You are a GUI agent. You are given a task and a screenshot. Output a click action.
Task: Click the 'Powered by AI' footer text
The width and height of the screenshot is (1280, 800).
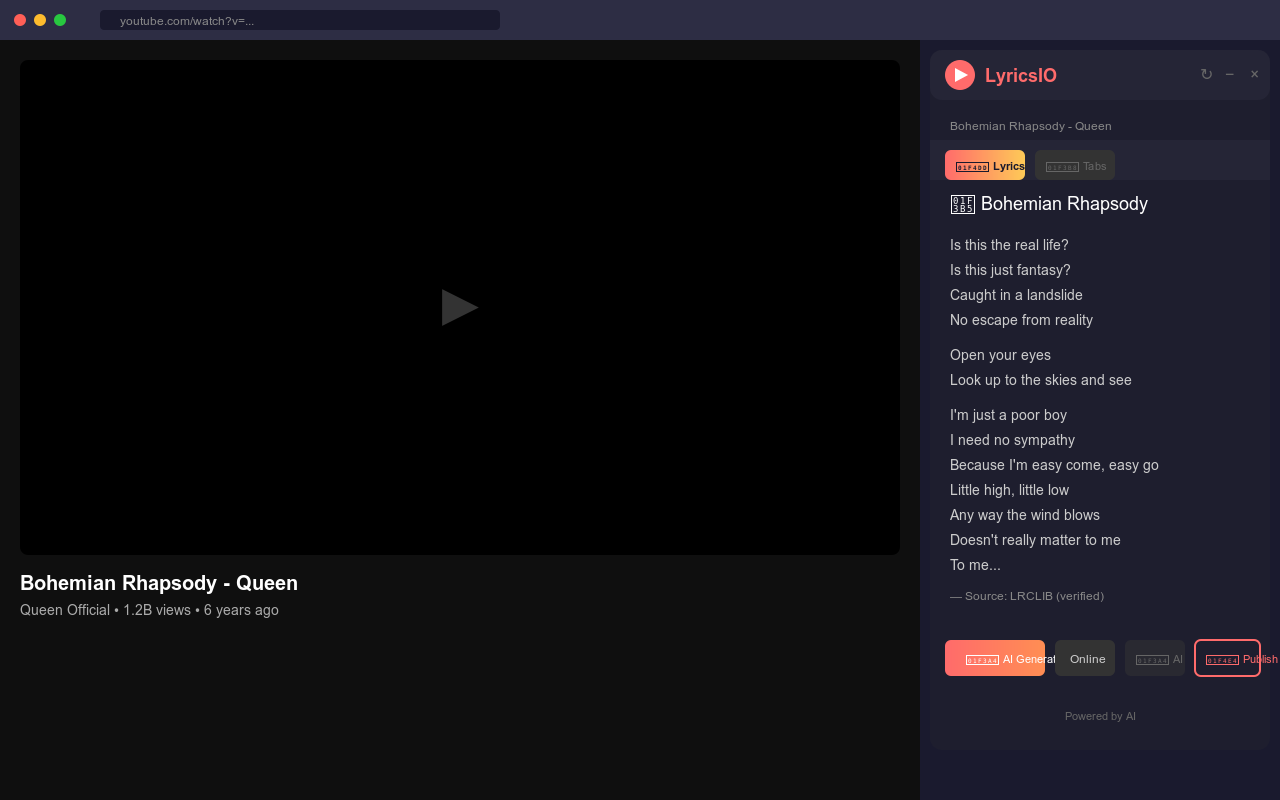pyautogui.click(x=1100, y=716)
